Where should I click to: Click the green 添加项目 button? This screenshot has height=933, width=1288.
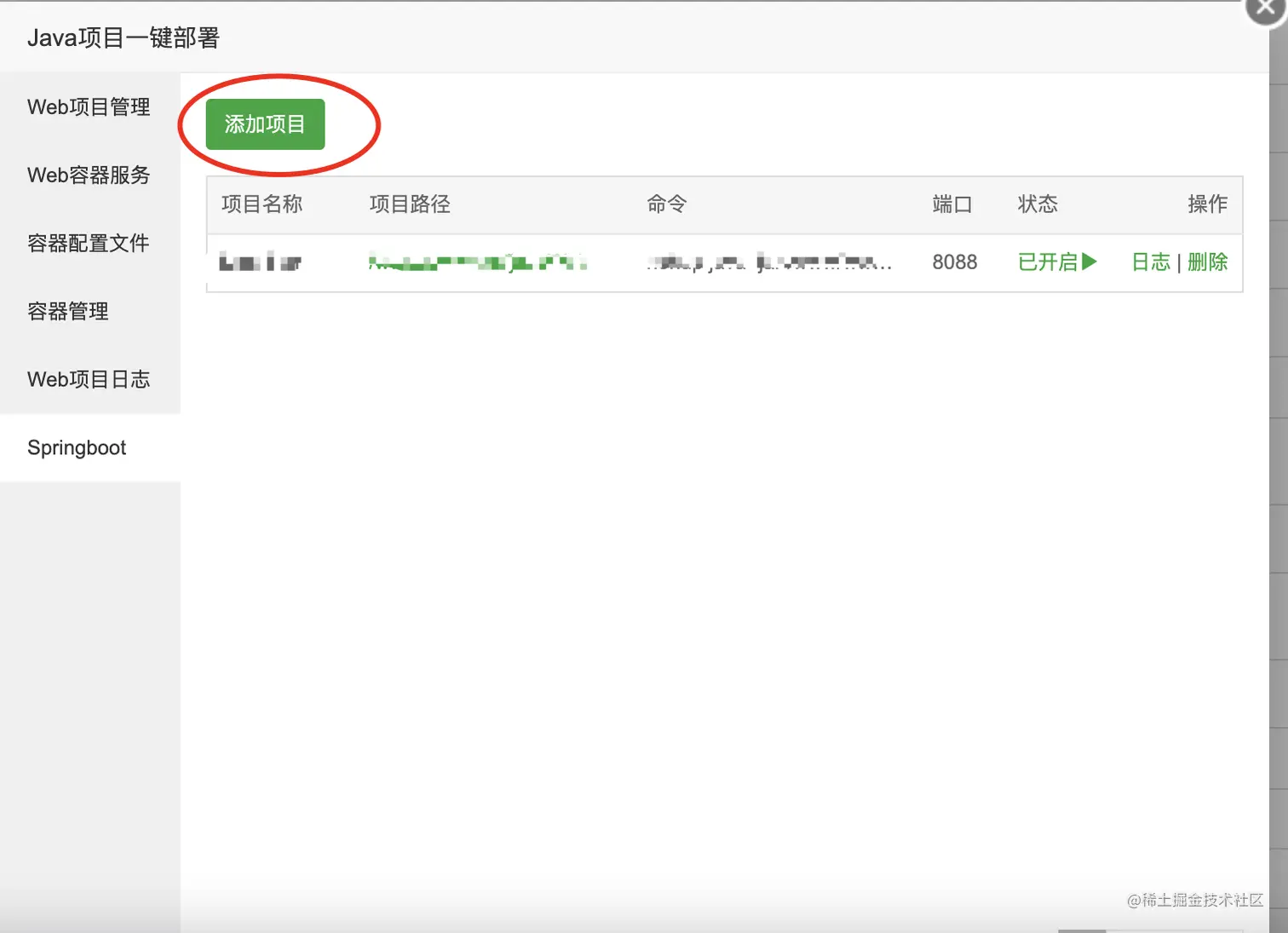point(265,124)
